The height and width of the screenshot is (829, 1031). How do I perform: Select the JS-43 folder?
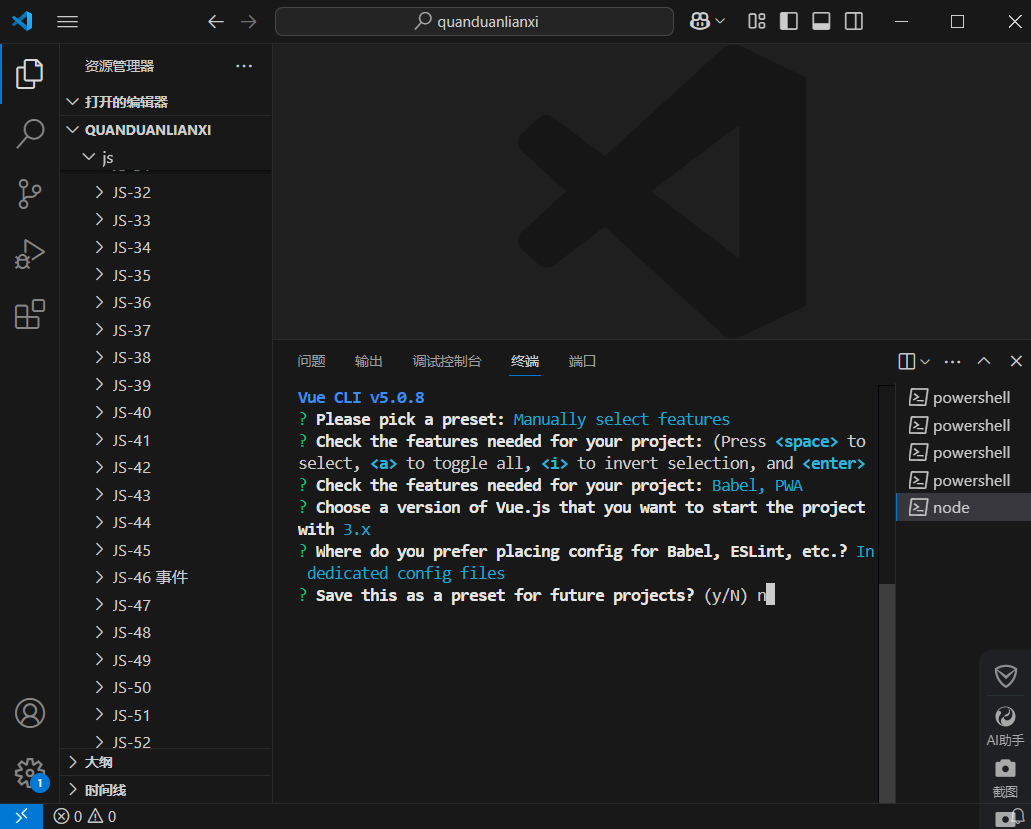166,495
